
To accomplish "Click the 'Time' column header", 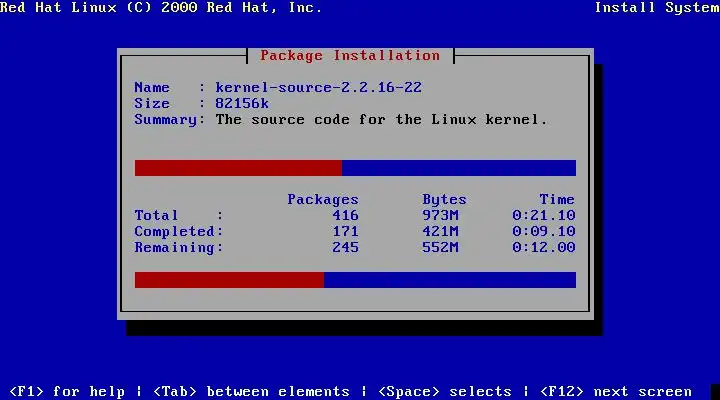I will (557, 199).
